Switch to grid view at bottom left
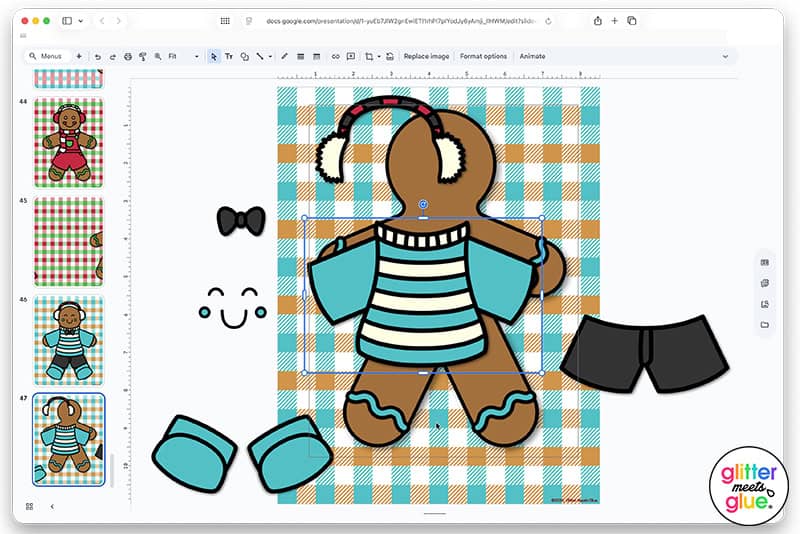 [x=30, y=506]
